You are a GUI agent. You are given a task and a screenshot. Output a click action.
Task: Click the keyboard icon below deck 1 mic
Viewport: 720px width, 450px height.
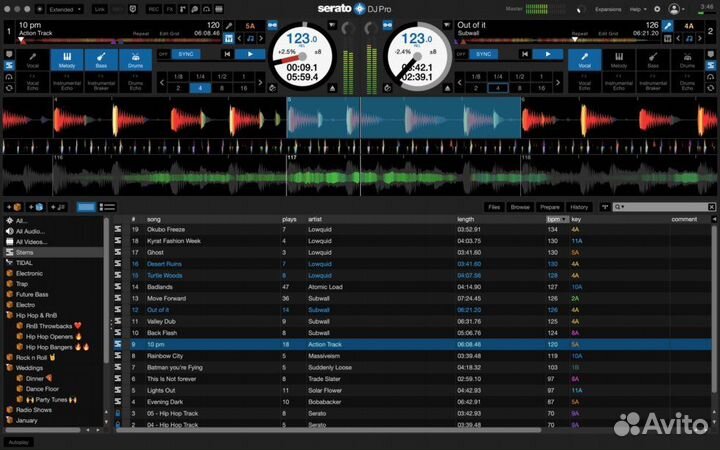click(x=229, y=39)
